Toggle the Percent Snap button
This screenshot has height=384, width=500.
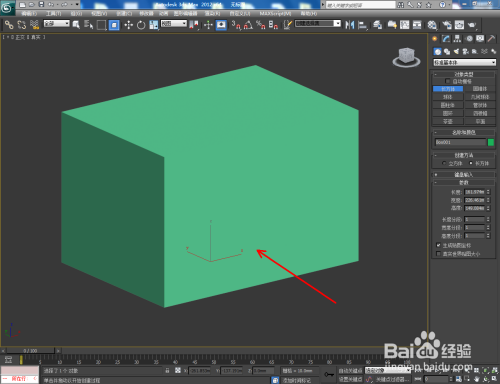click(x=261, y=25)
